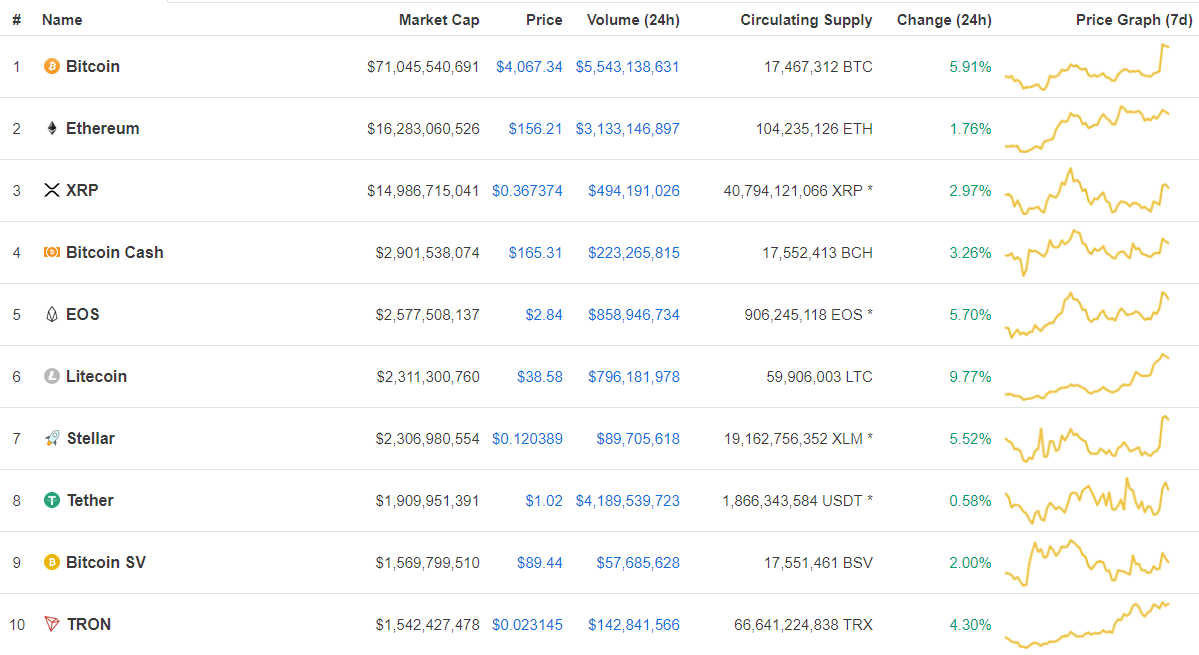Click Bitcoin SV price $89.44
This screenshot has width=1199, height=655.
point(540,563)
